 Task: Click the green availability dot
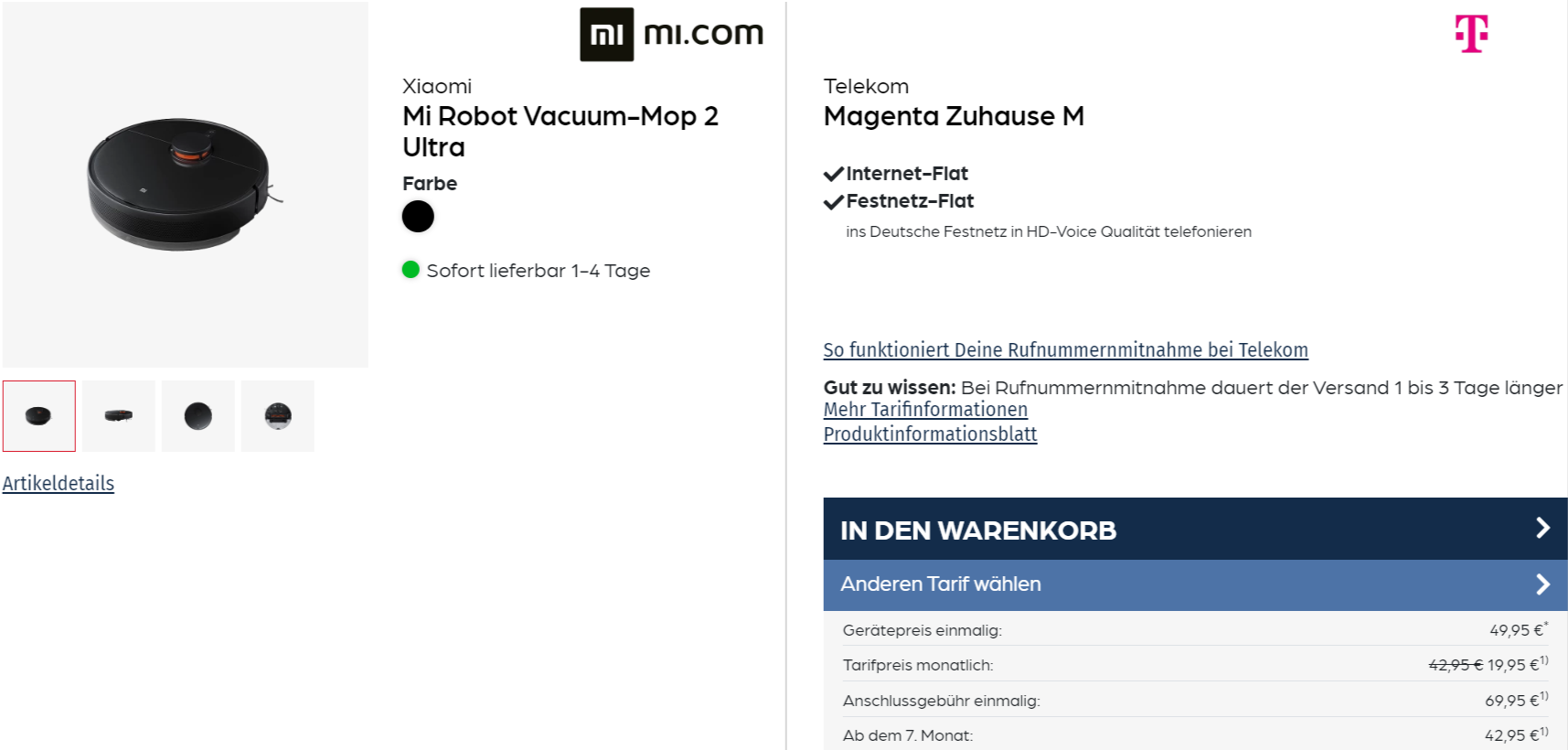411,270
